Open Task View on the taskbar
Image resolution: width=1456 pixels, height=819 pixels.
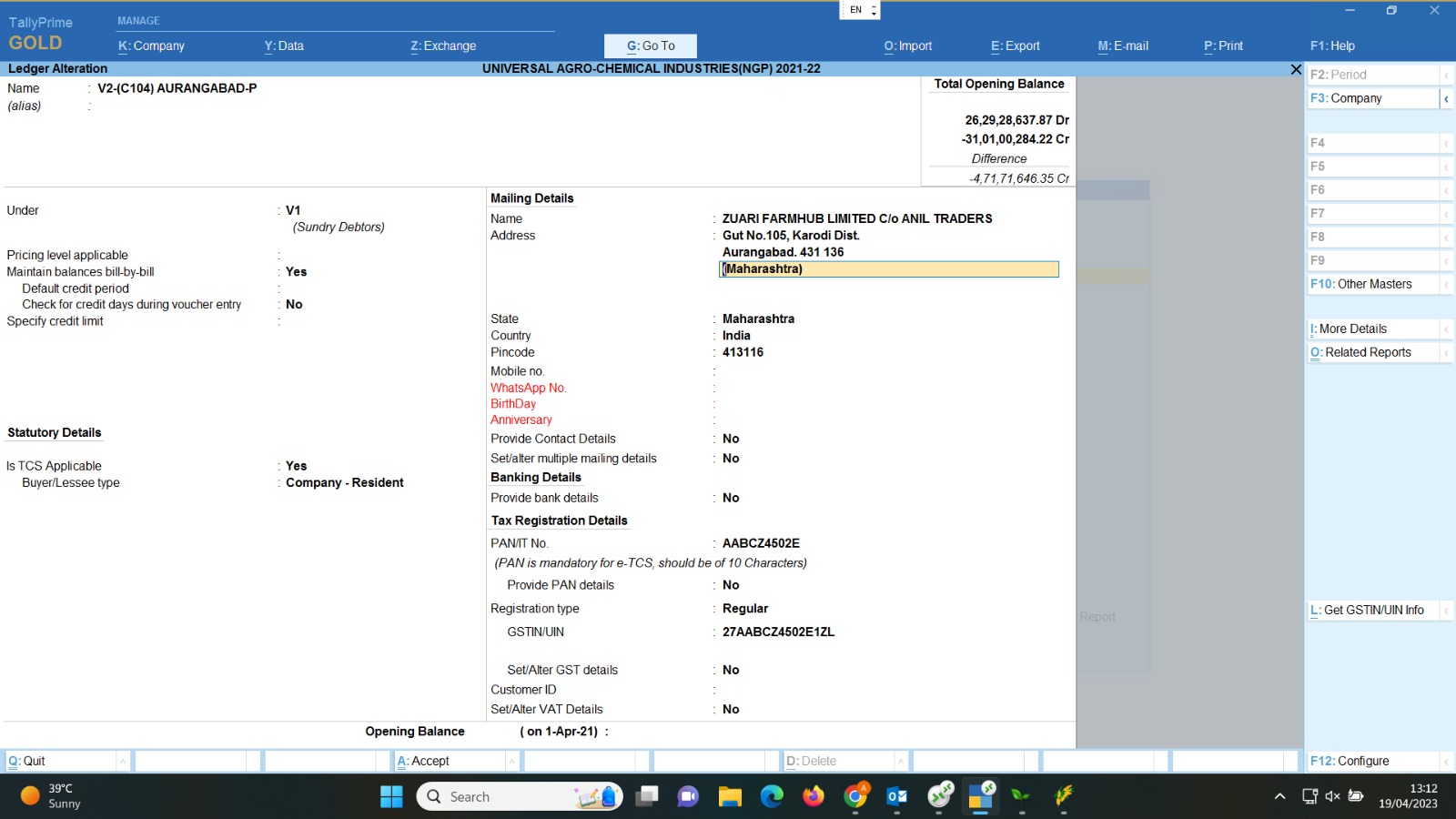click(647, 797)
